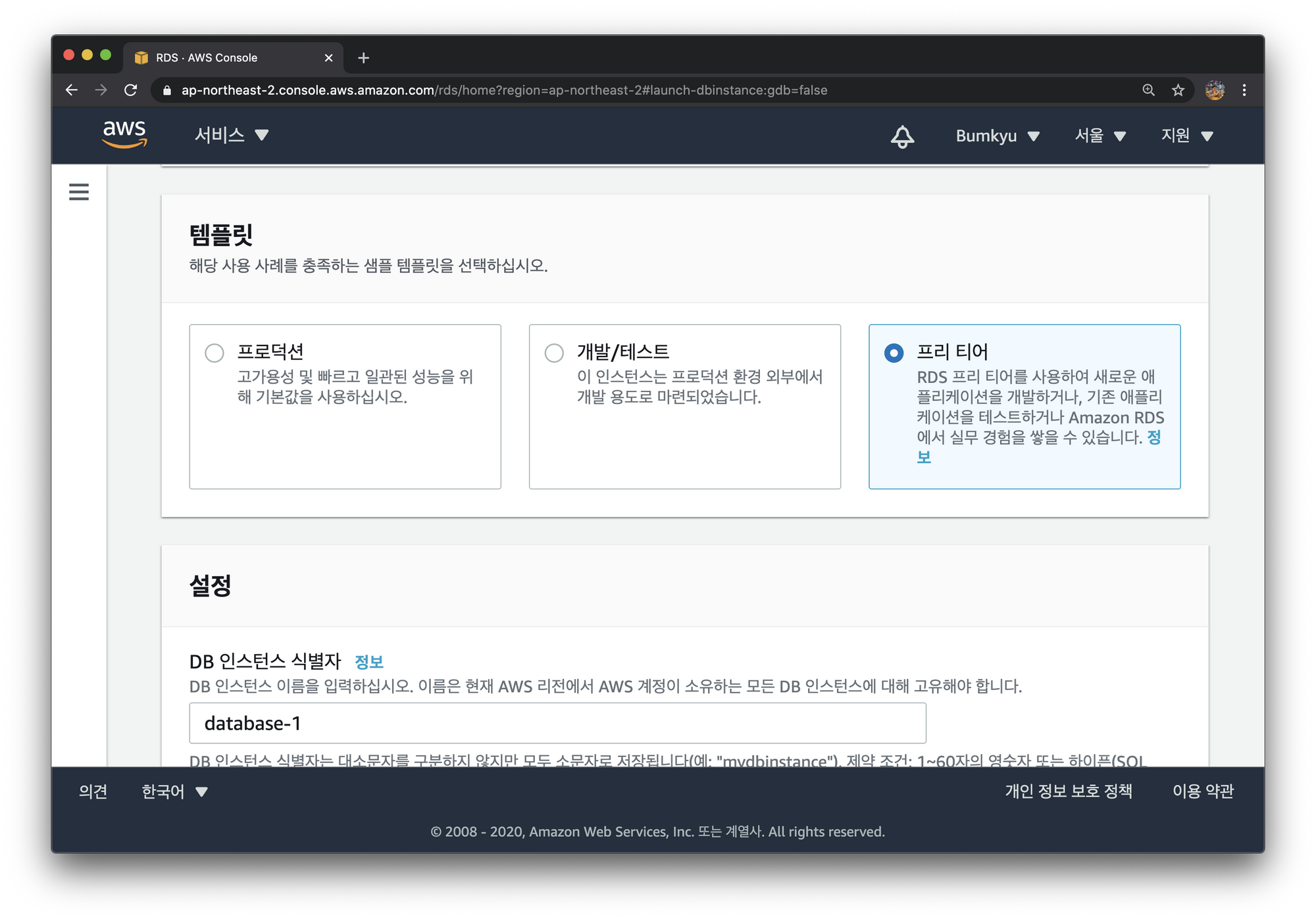Click the lock site info icon
Image resolution: width=1316 pixels, height=921 pixels.
click(167, 90)
